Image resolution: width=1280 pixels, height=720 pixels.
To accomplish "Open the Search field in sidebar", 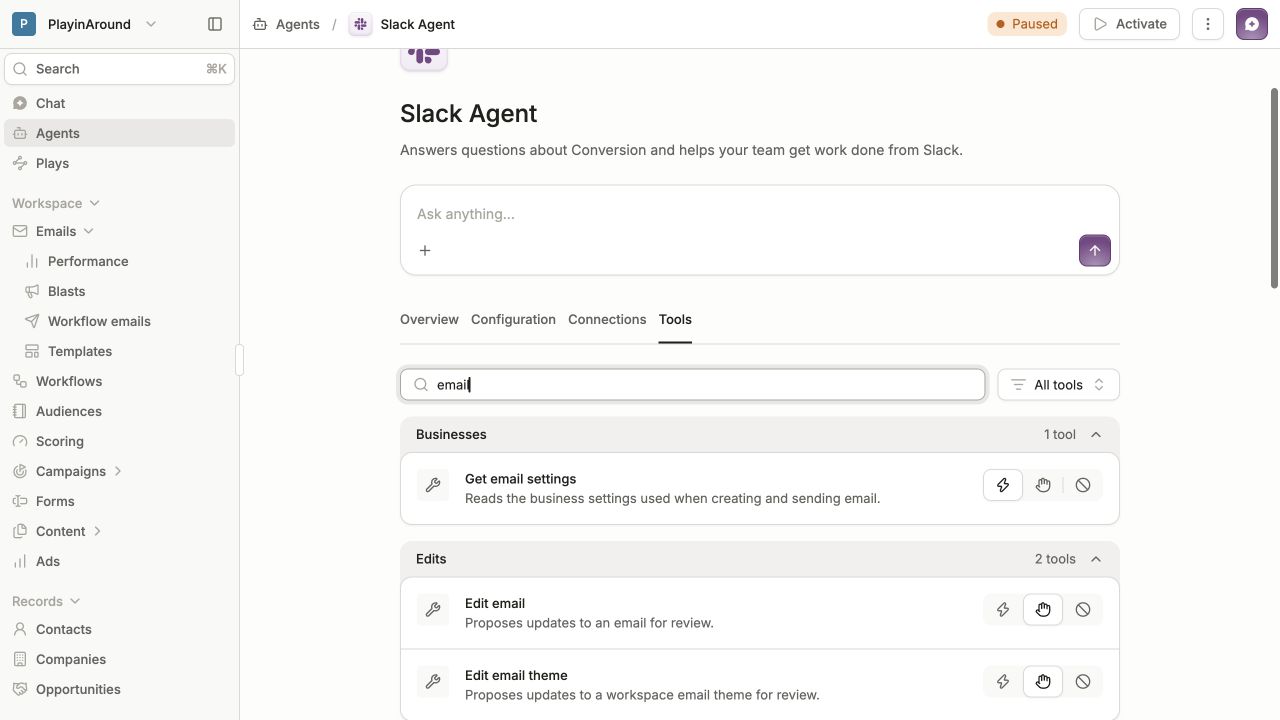I will [x=120, y=69].
